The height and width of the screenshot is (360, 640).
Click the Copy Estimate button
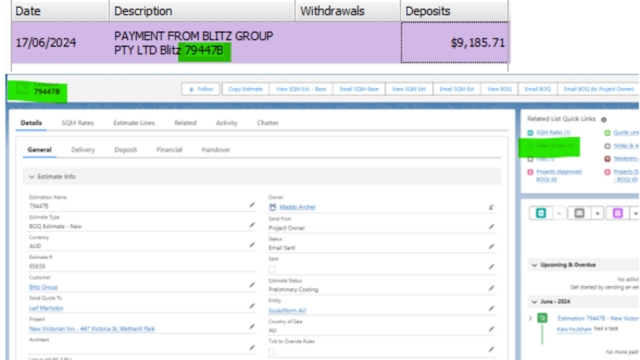click(x=245, y=89)
